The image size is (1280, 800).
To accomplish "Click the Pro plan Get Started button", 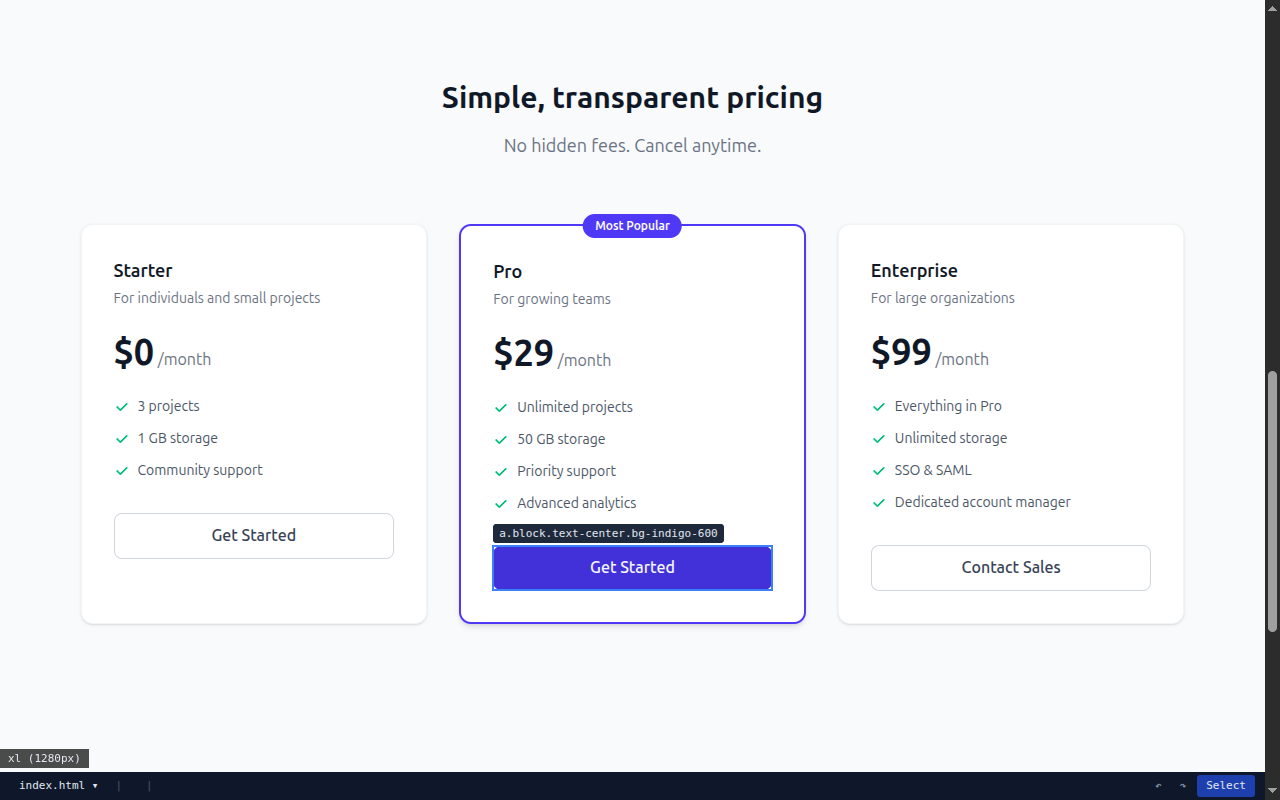I will (632, 568).
